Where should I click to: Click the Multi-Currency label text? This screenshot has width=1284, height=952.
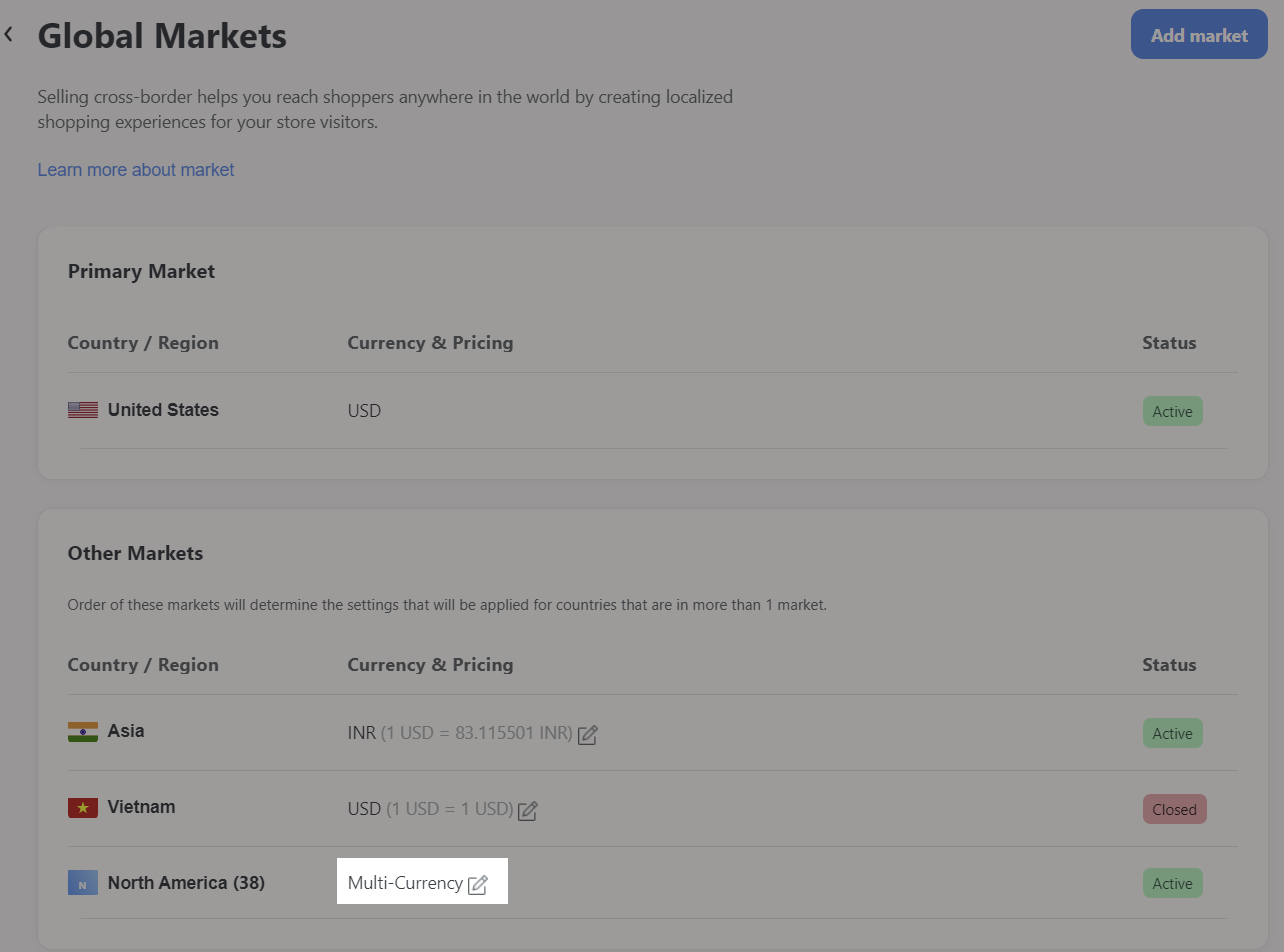tap(405, 884)
